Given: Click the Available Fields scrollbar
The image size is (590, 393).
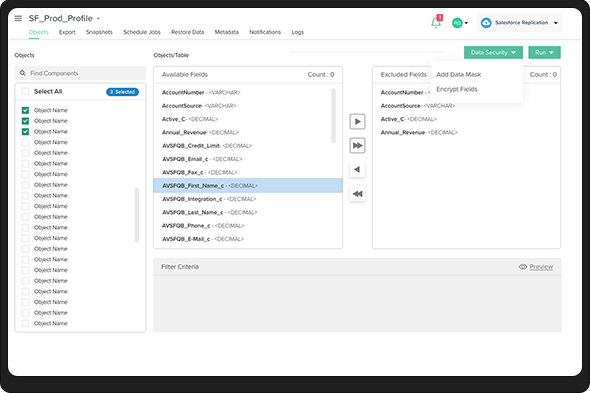Looking at the screenshot, I should click(x=333, y=116).
